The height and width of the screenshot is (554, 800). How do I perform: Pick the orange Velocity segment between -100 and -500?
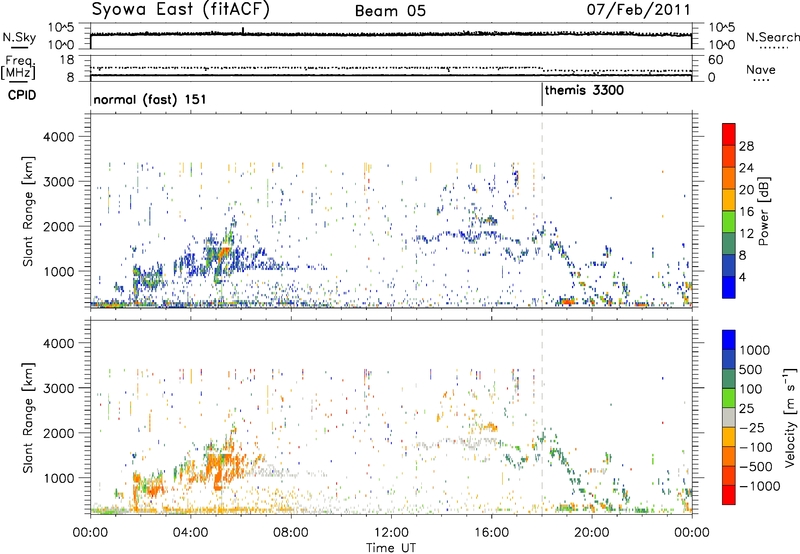729,456
